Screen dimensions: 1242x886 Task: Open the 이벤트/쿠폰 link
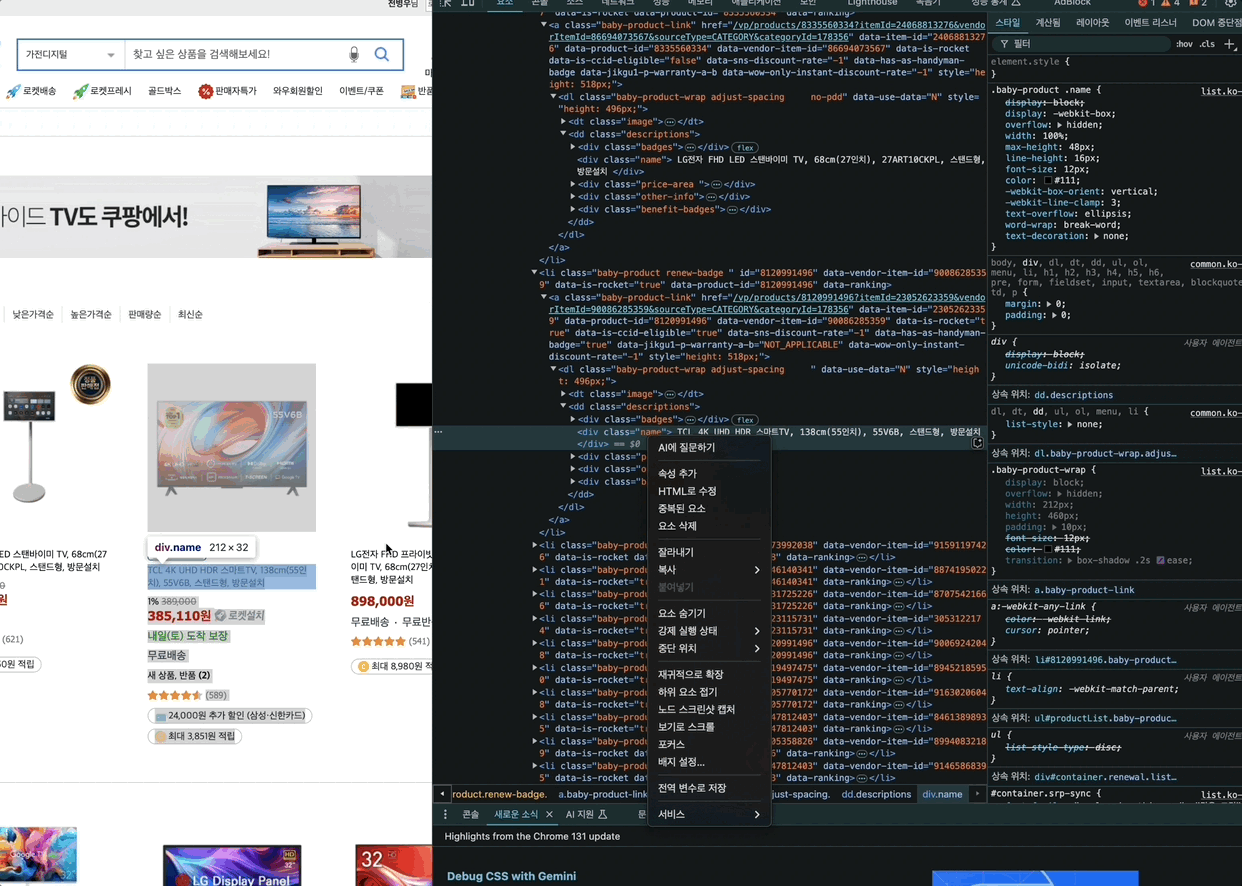tap(361, 91)
